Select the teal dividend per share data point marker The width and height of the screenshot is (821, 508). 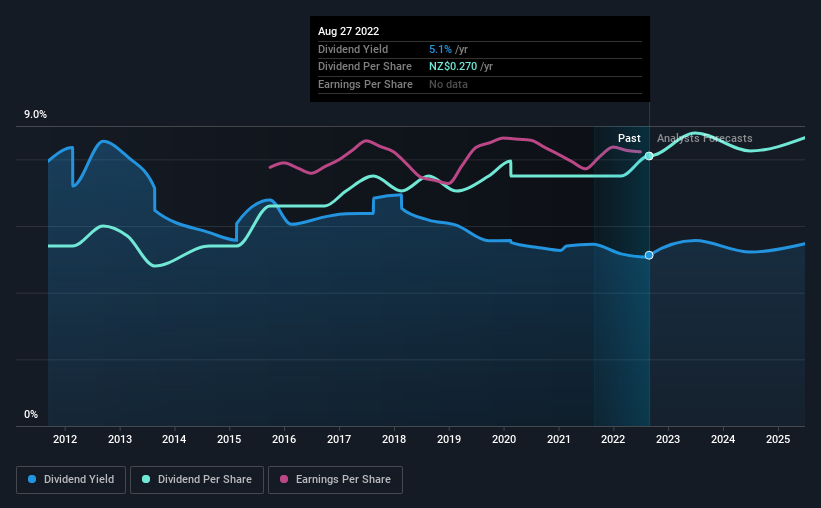(x=649, y=156)
